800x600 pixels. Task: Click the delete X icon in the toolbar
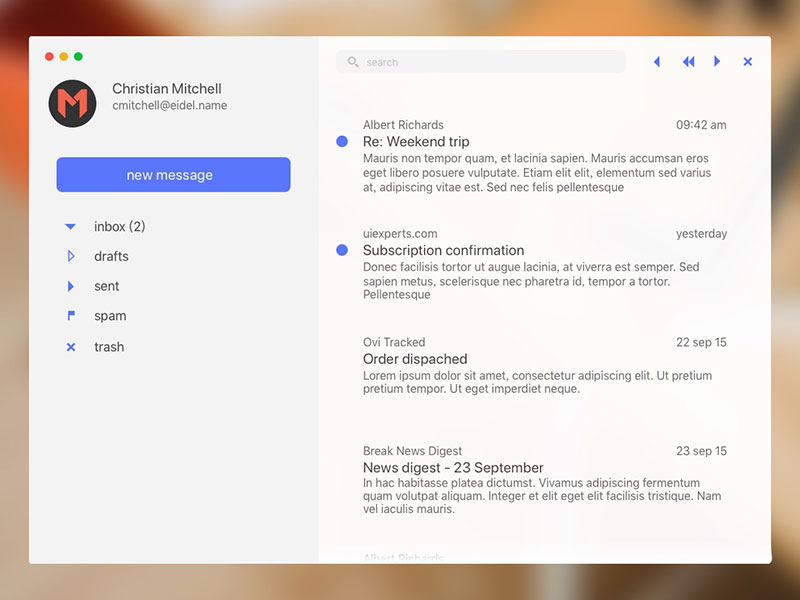[x=747, y=62]
